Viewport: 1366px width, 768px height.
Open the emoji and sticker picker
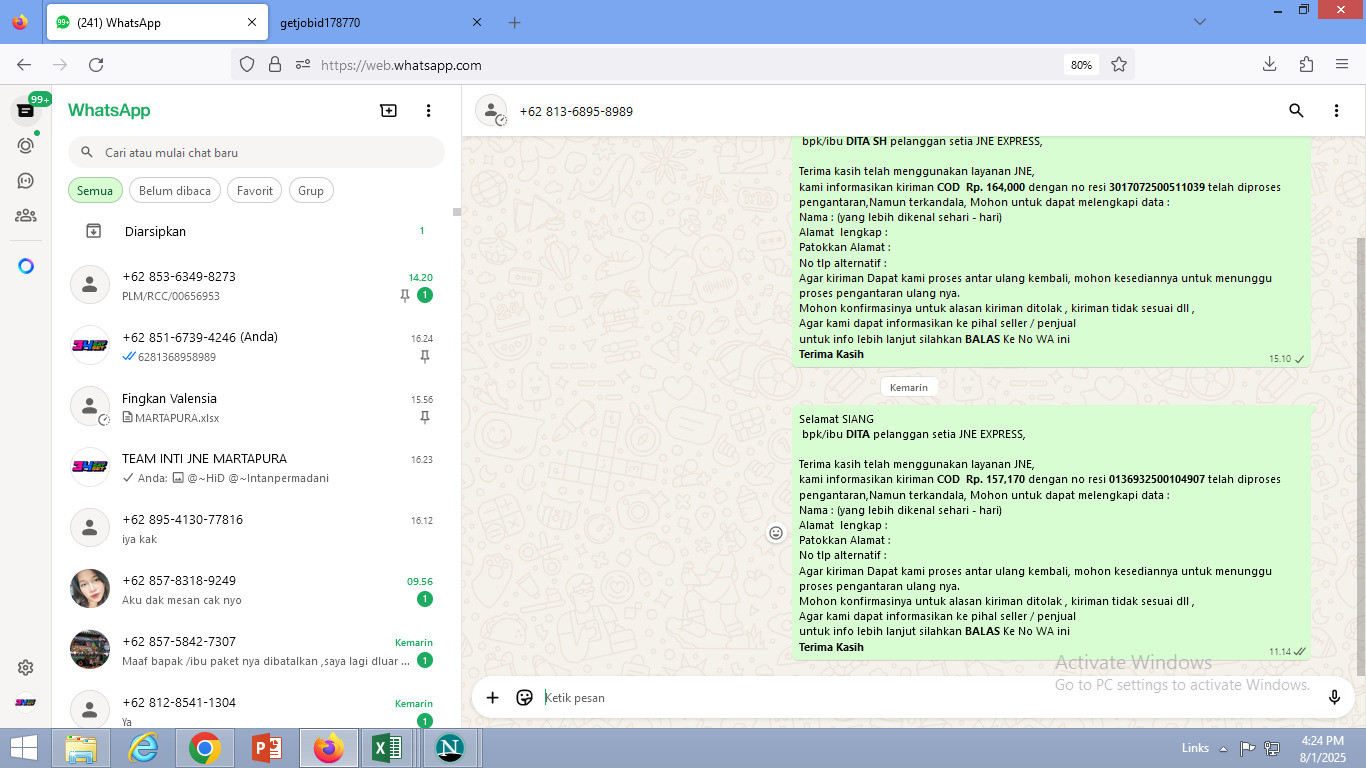[x=524, y=697]
